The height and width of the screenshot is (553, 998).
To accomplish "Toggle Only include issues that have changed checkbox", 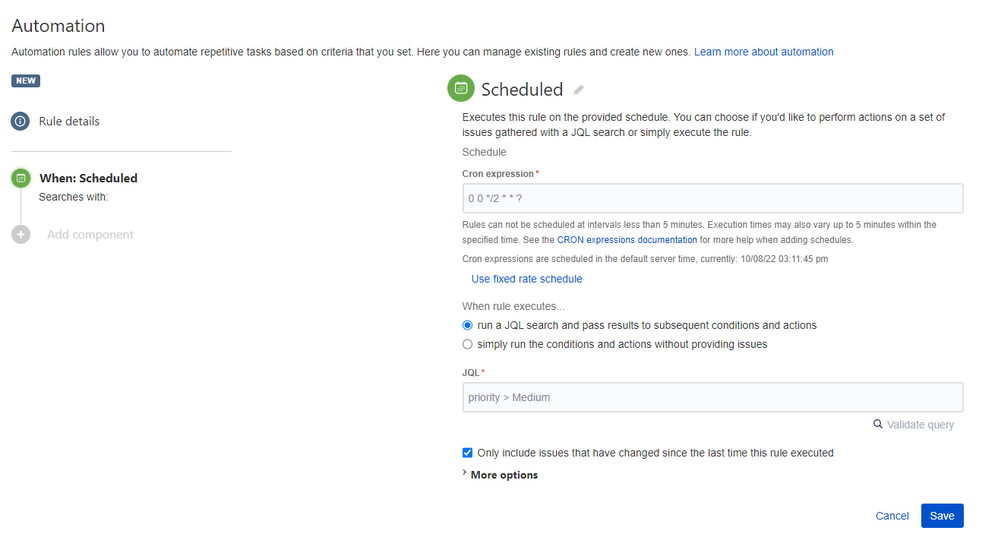I will [x=467, y=453].
